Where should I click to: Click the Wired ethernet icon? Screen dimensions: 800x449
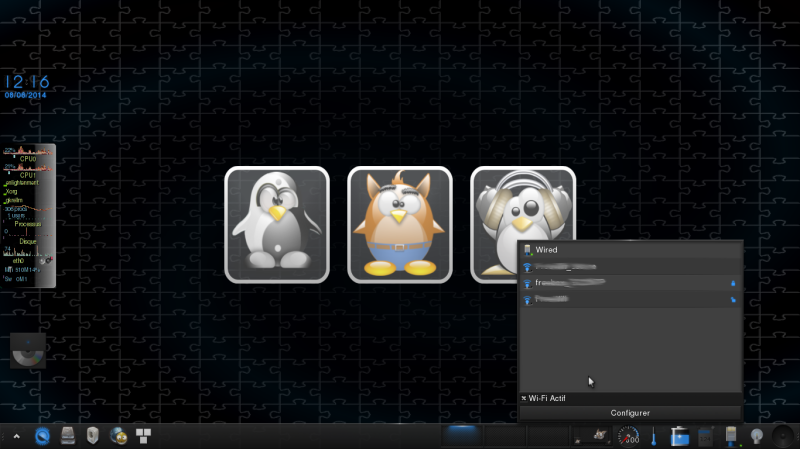pyautogui.click(x=528, y=250)
